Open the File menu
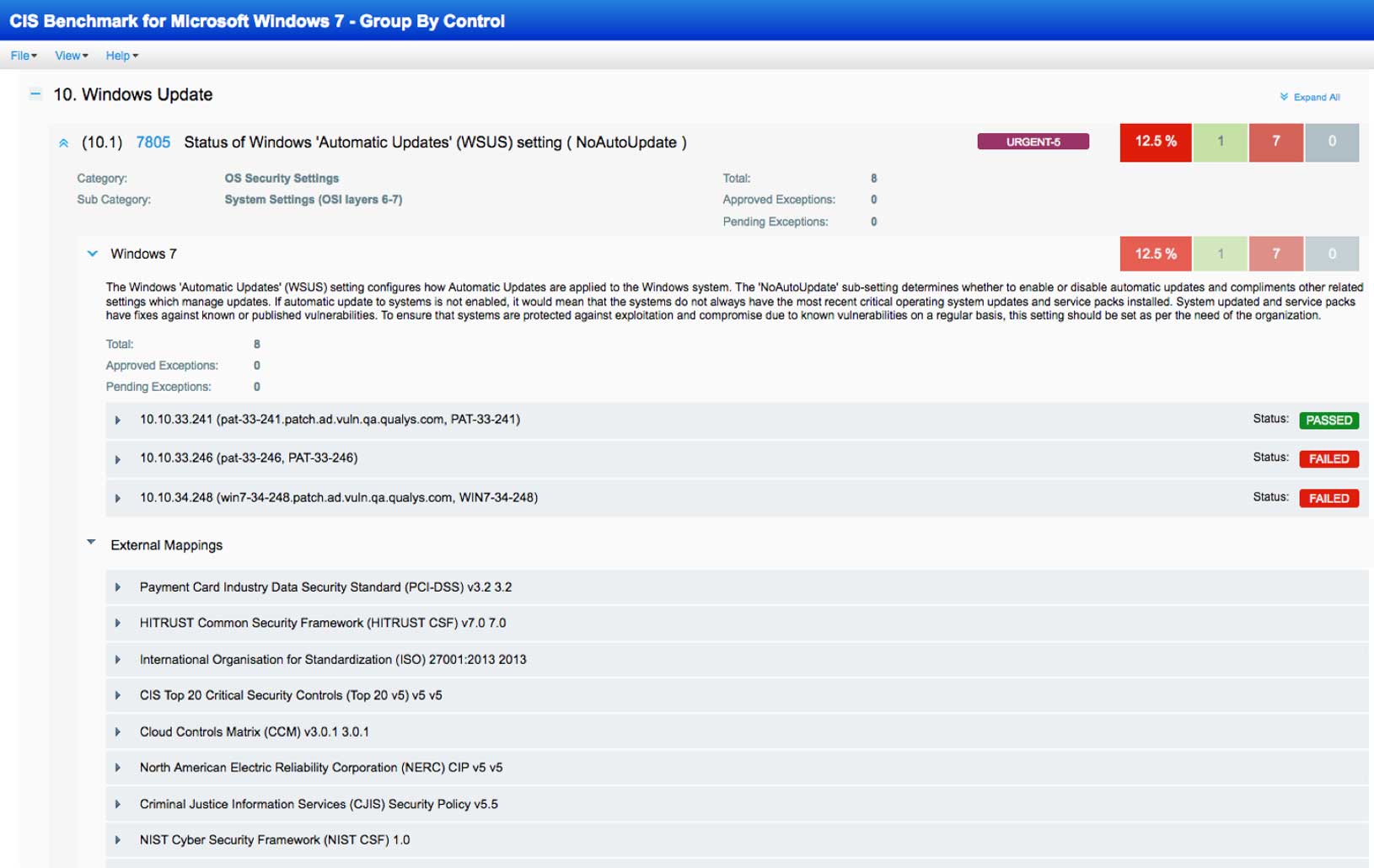The width and height of the screenshot is (1374, 868). click(x=22, y=56)
